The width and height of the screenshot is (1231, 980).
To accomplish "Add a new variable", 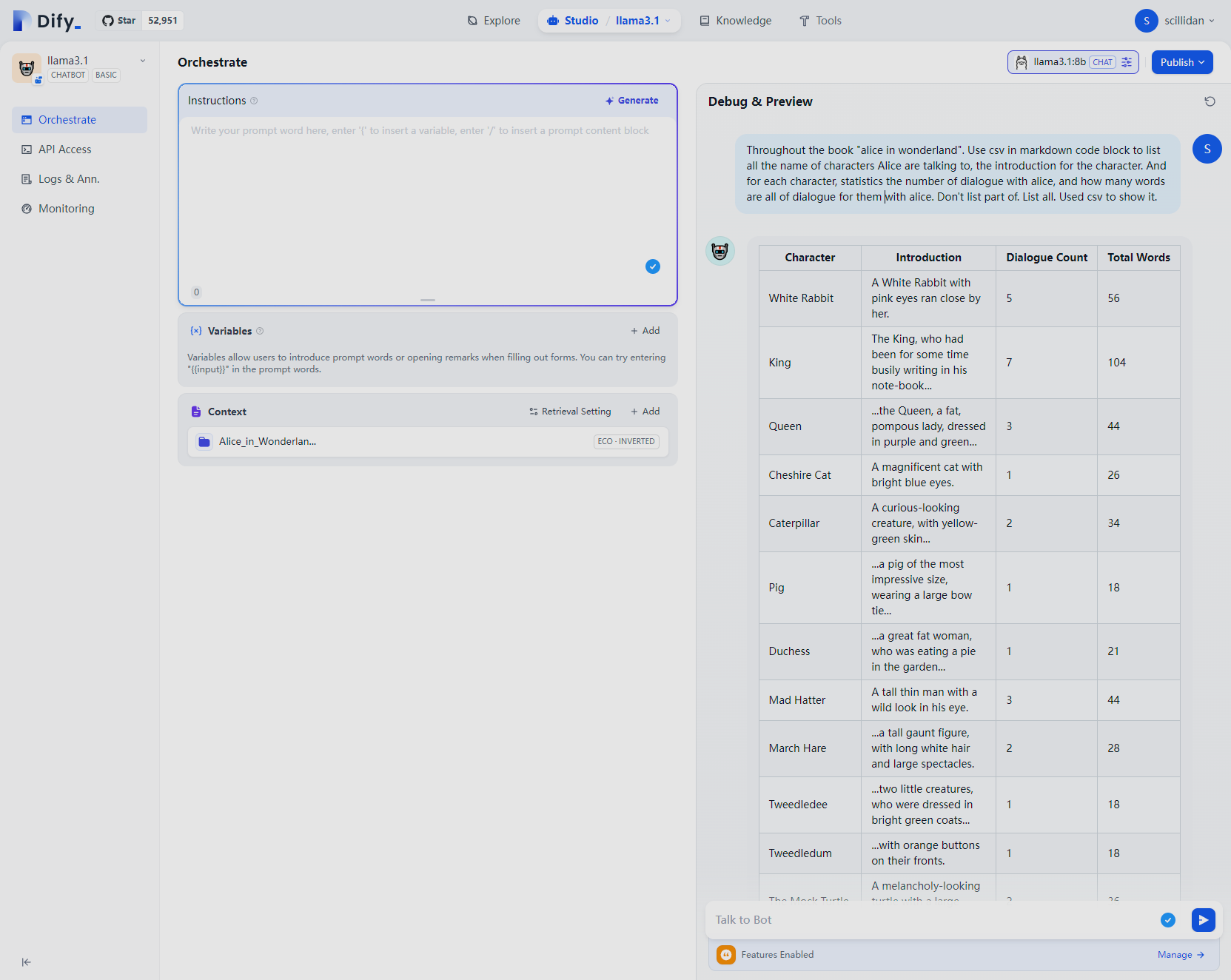I will 645,331.
